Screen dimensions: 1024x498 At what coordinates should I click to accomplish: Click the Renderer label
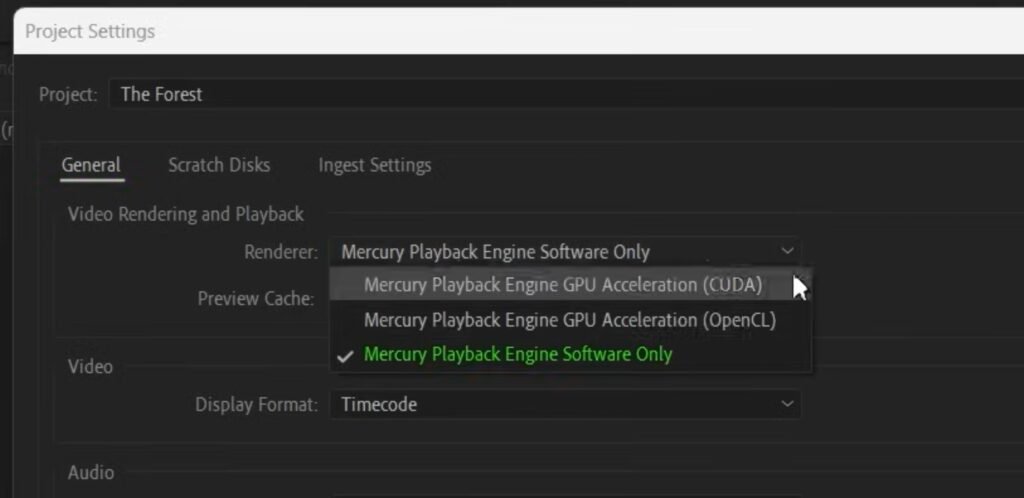click(281, 252)
